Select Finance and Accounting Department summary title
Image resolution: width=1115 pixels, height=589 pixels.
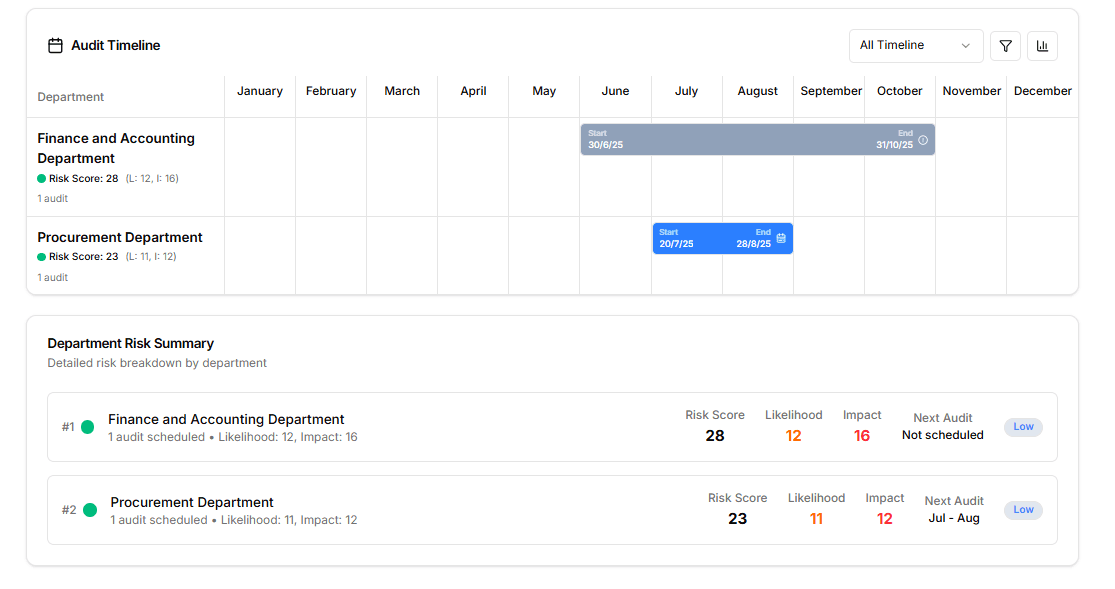226,419
